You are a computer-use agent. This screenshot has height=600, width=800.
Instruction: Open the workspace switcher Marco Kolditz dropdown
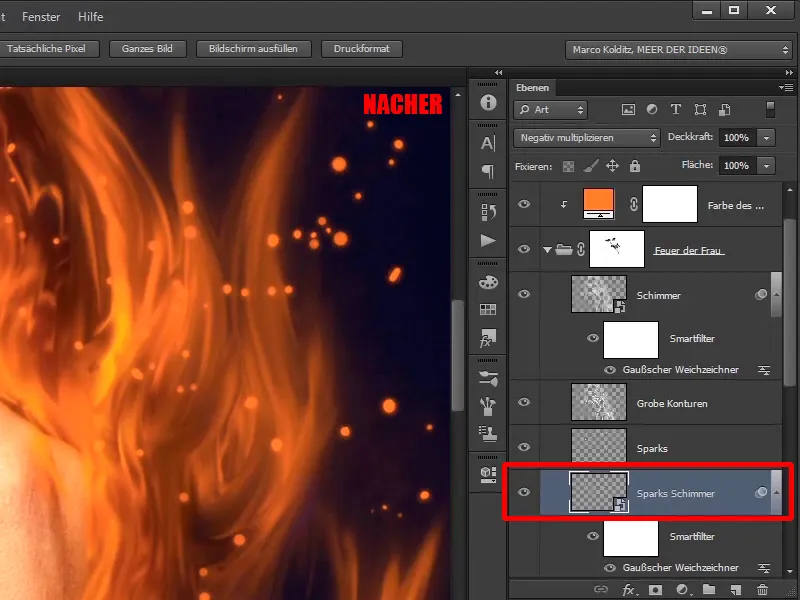[679, 50]
